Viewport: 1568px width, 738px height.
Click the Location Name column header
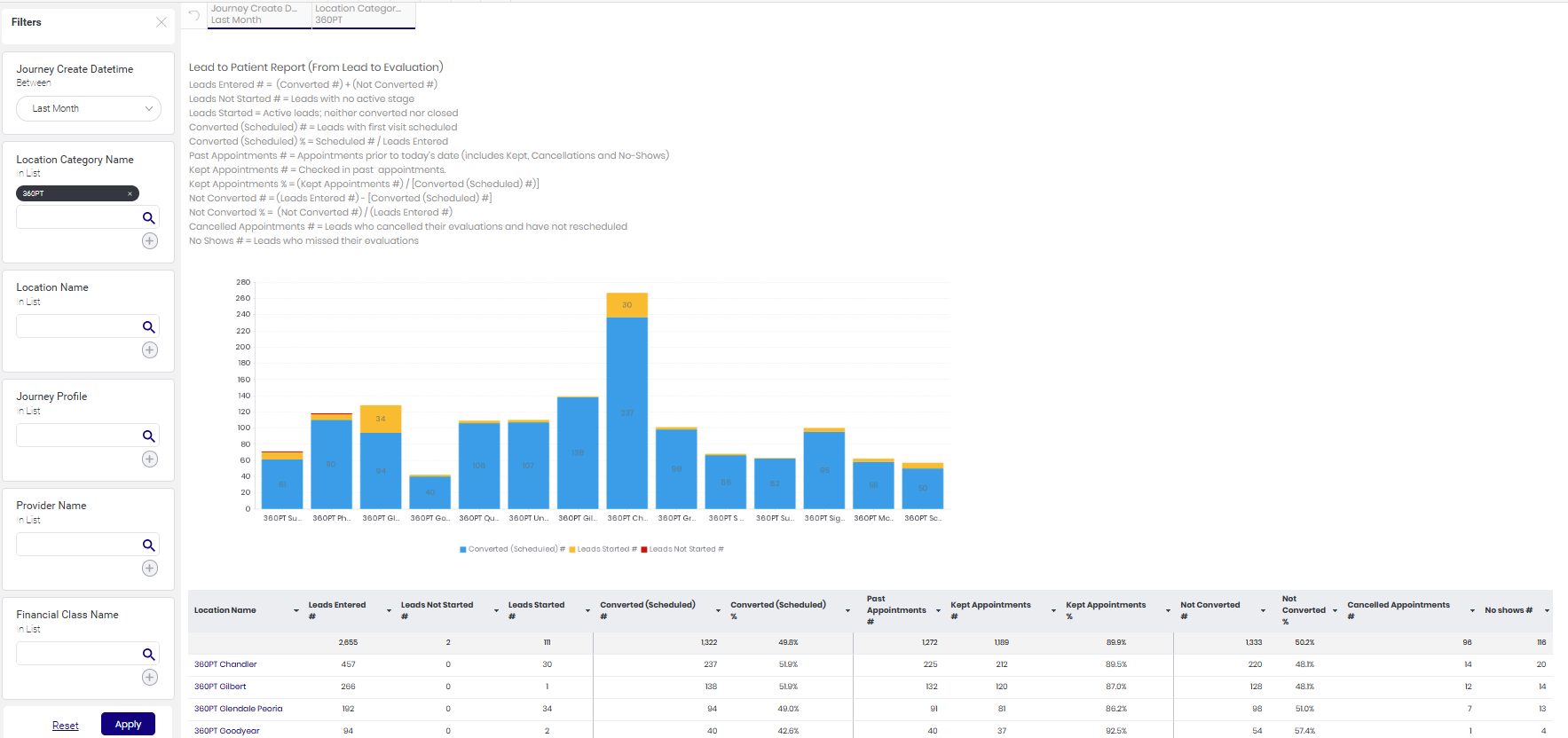[225, 610]
